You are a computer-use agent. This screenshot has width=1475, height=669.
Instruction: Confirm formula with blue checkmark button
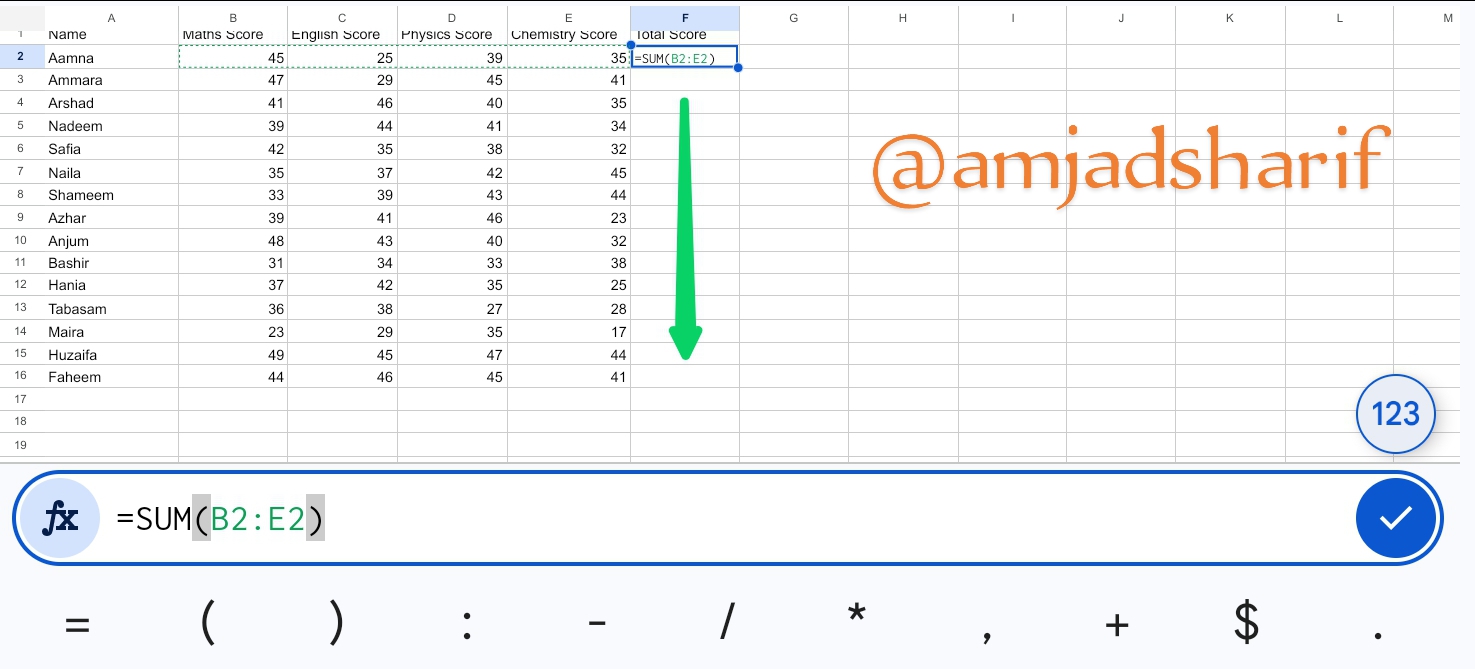pos(1395,518)
